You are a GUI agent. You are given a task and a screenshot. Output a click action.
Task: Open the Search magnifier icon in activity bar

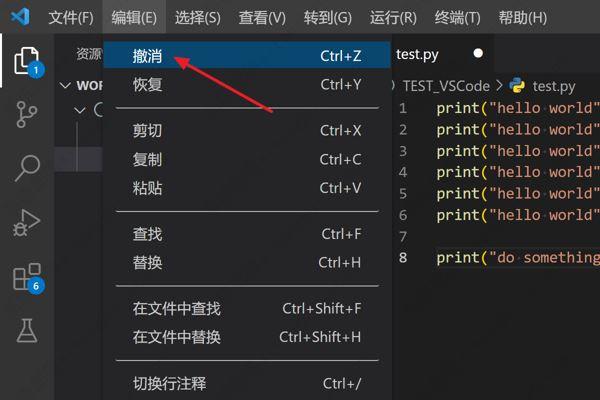26,167
